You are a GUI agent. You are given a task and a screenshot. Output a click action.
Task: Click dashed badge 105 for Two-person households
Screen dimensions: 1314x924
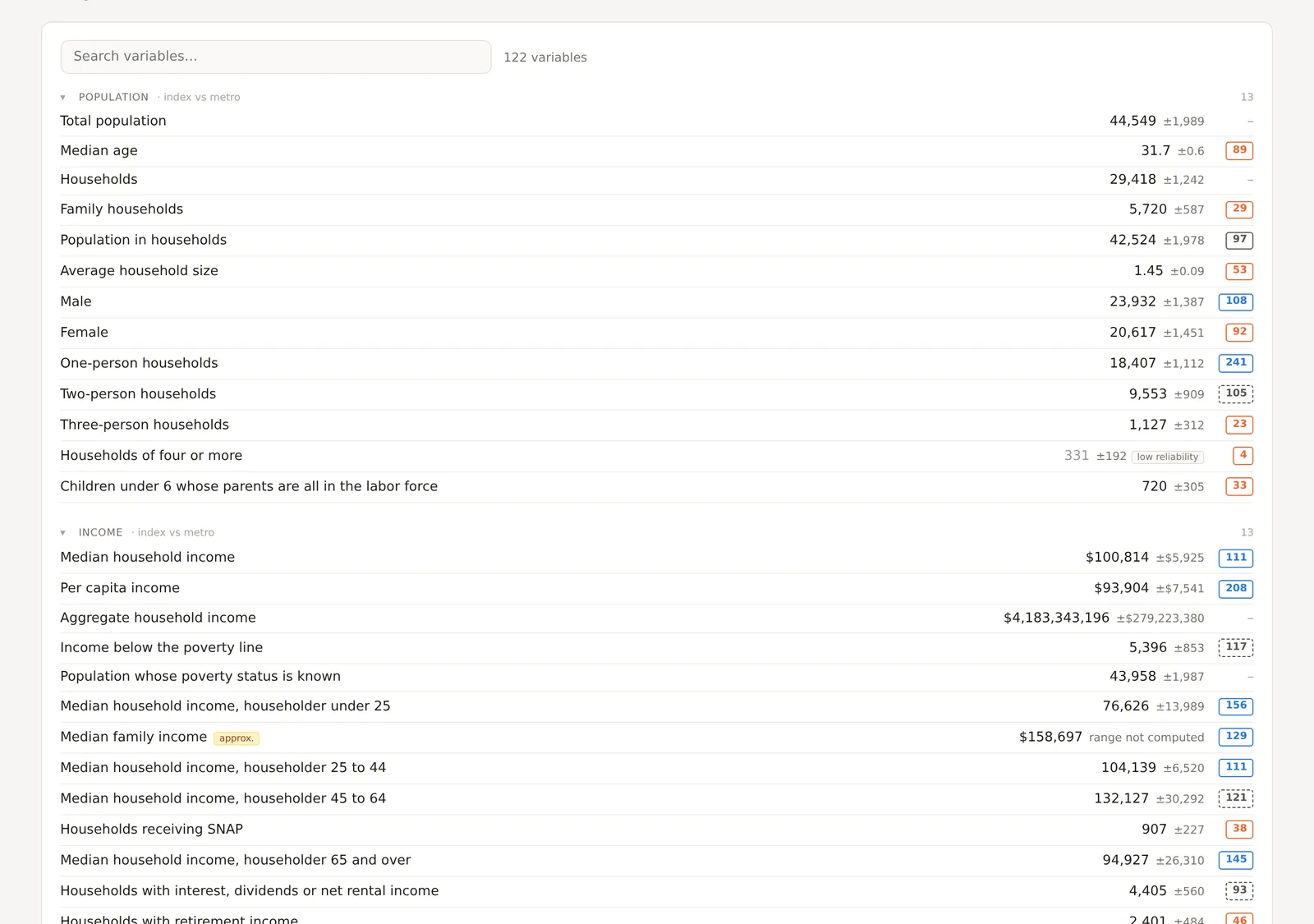point(1236,393)
